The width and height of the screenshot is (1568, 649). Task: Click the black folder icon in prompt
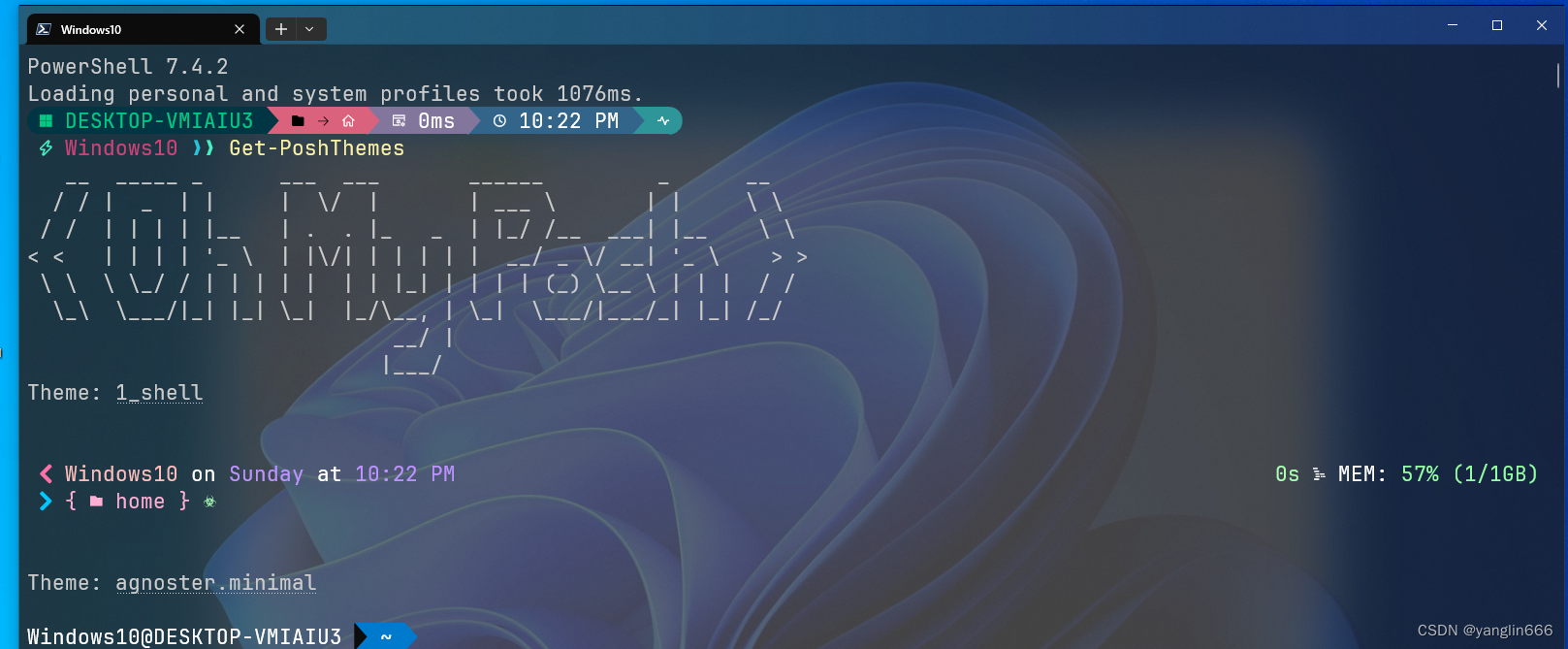coord(298,121)
